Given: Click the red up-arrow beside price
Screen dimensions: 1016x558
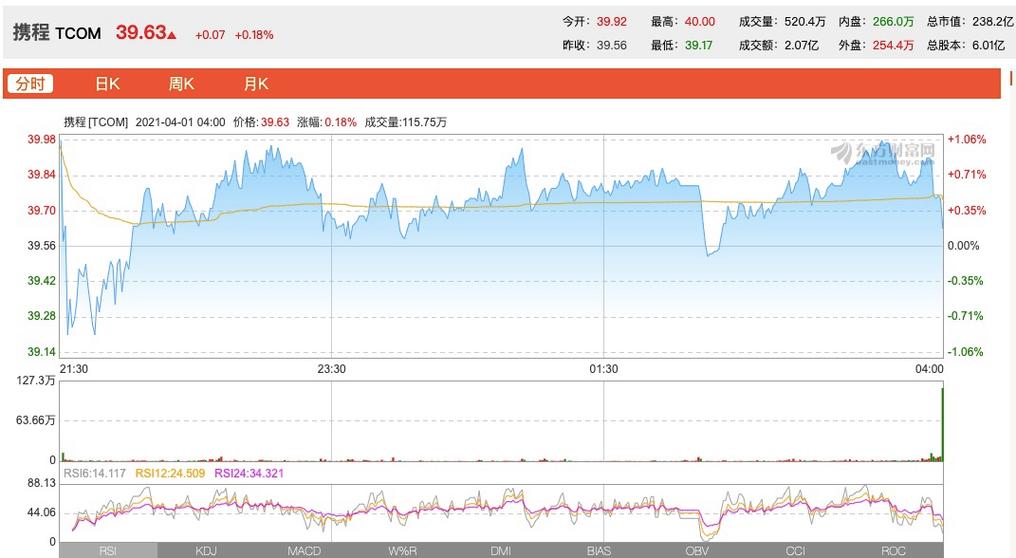Looking at the screenshot, I should point(172,35).
